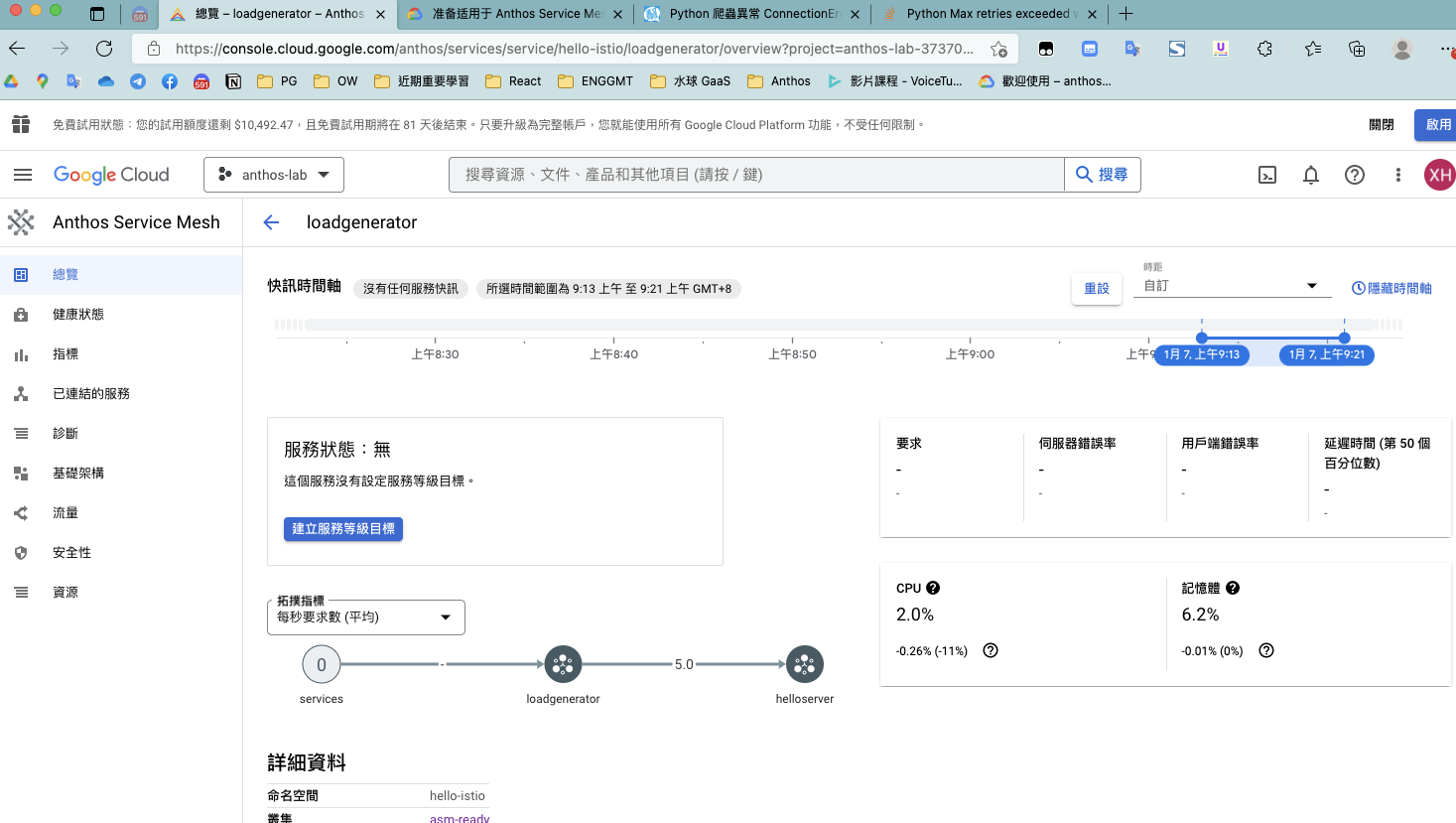Expand the 拓撲指標 metric dropdown
Viewport: 1456px width, 823px height.
point(365,617)
